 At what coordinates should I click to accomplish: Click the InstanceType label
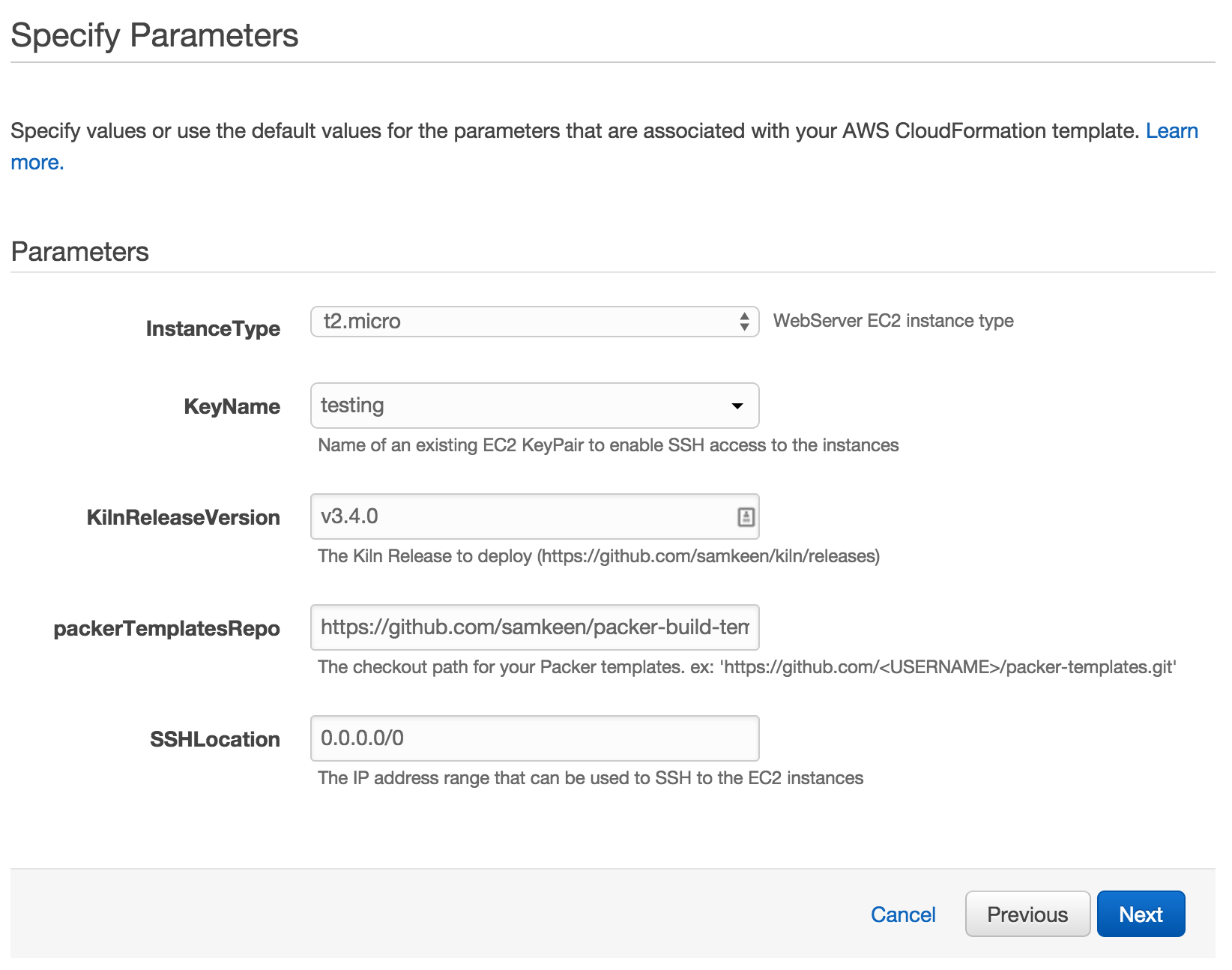213,329
